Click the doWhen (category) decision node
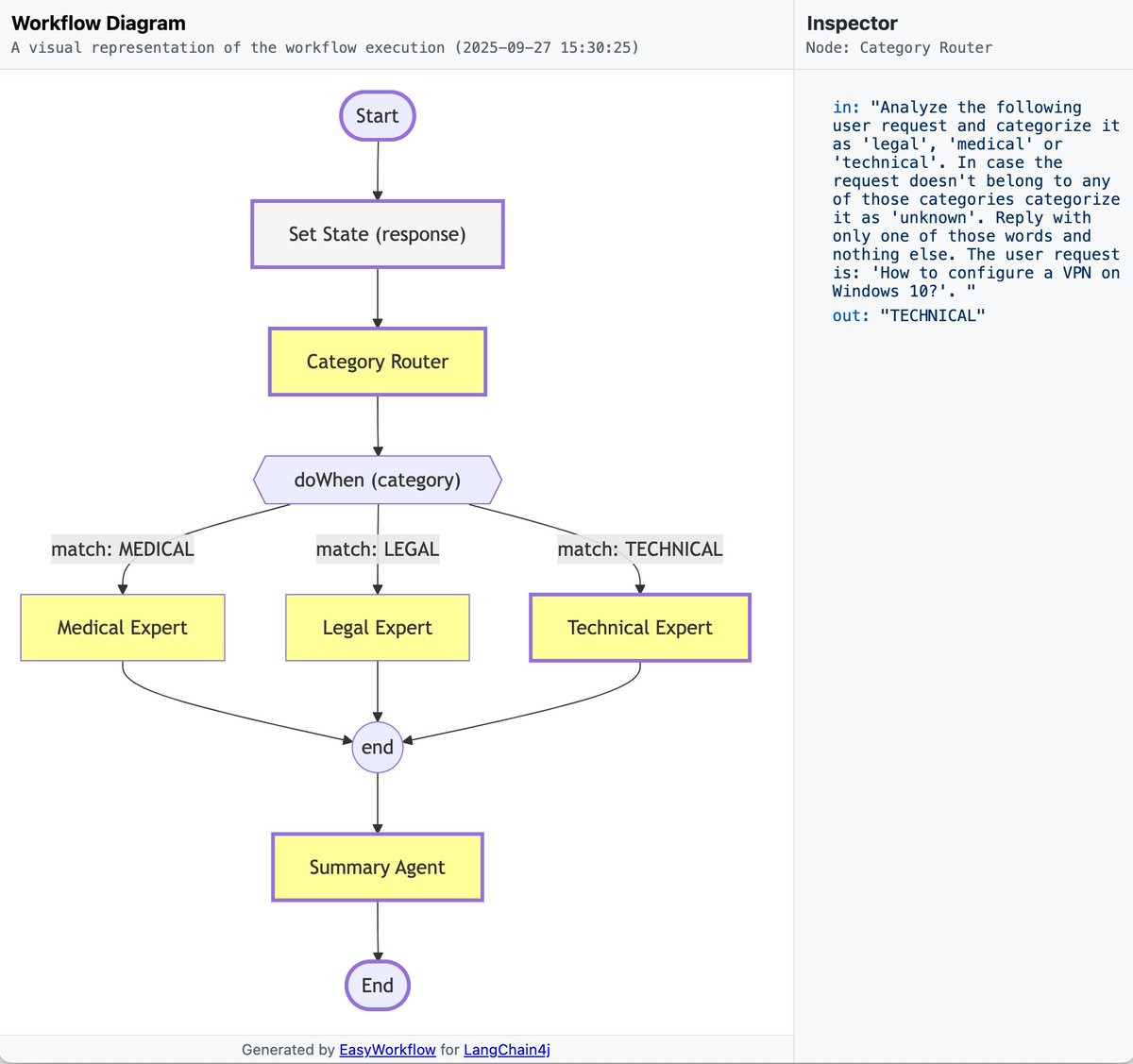Screen dimensions: 1133x1064 click(x=378, y=480)
